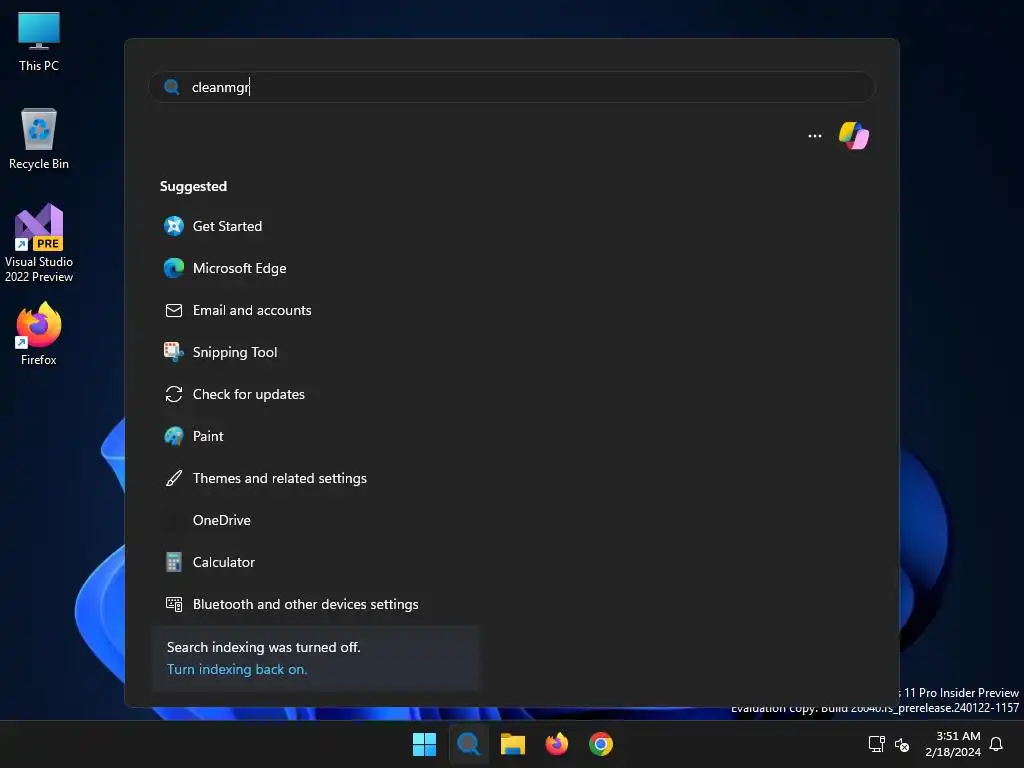Select the Firefox desktop shortcut
Viewport: 1024px width, 768px height.
tap(39, 334)
